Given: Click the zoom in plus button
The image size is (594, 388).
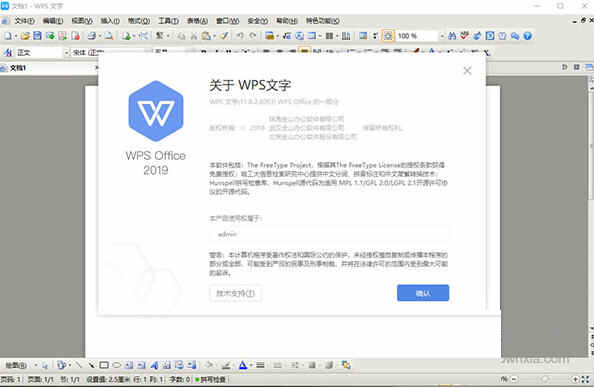Looking at the screenshot, I should click(x=575, y=379).
